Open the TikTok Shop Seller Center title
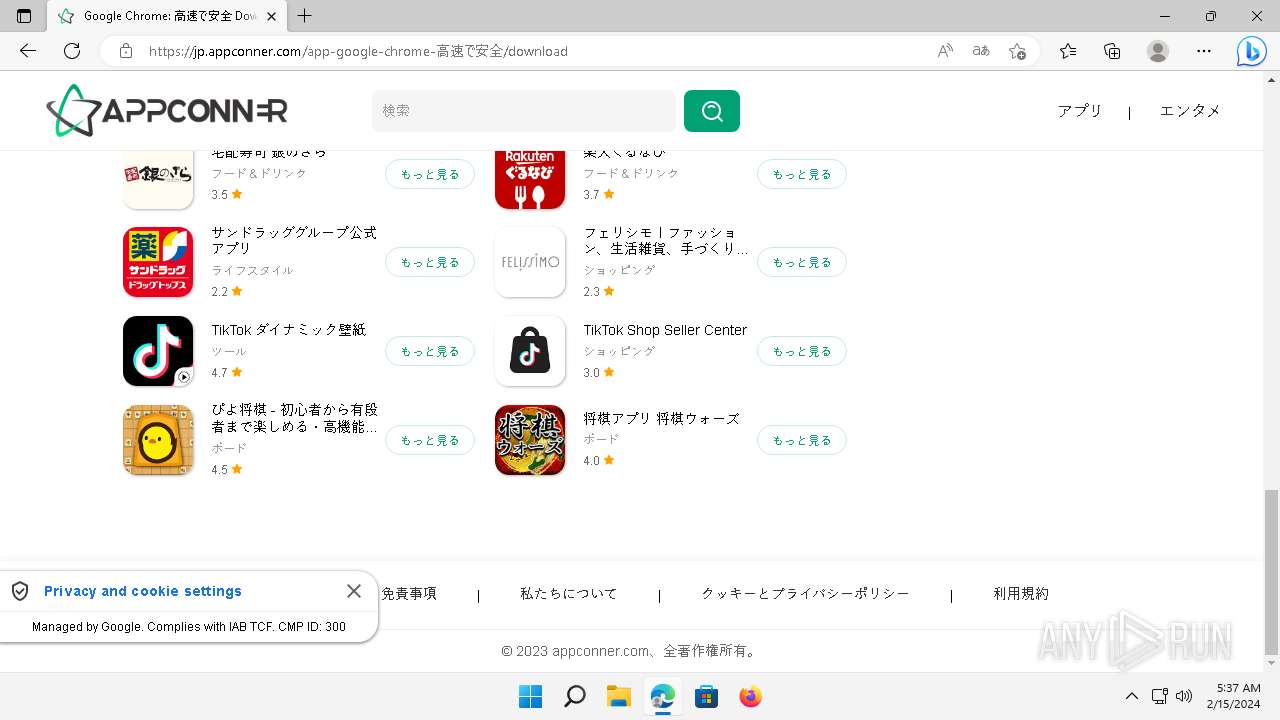 tap(665, 330)
